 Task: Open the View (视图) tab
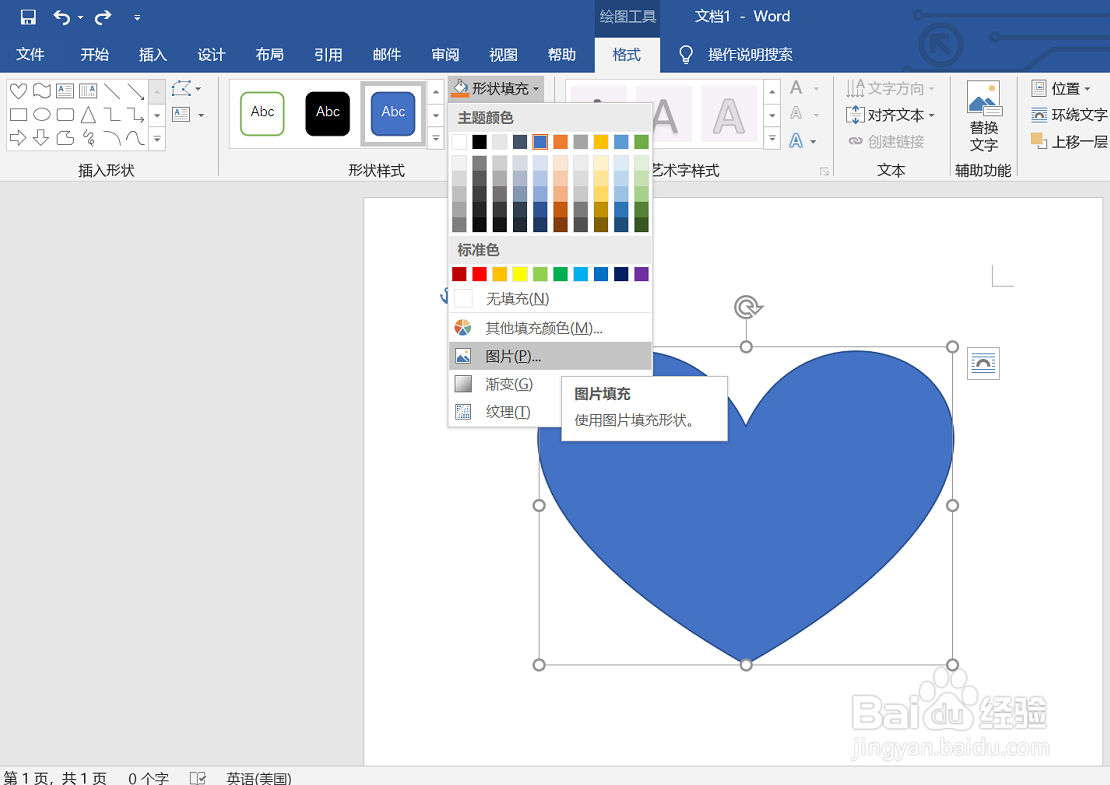[503, 55]
